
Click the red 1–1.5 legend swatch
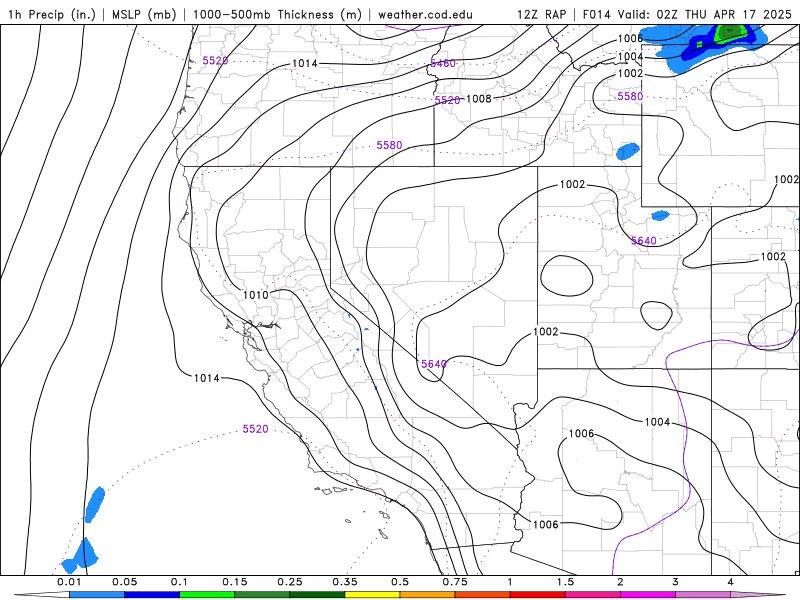coord(538,595)
